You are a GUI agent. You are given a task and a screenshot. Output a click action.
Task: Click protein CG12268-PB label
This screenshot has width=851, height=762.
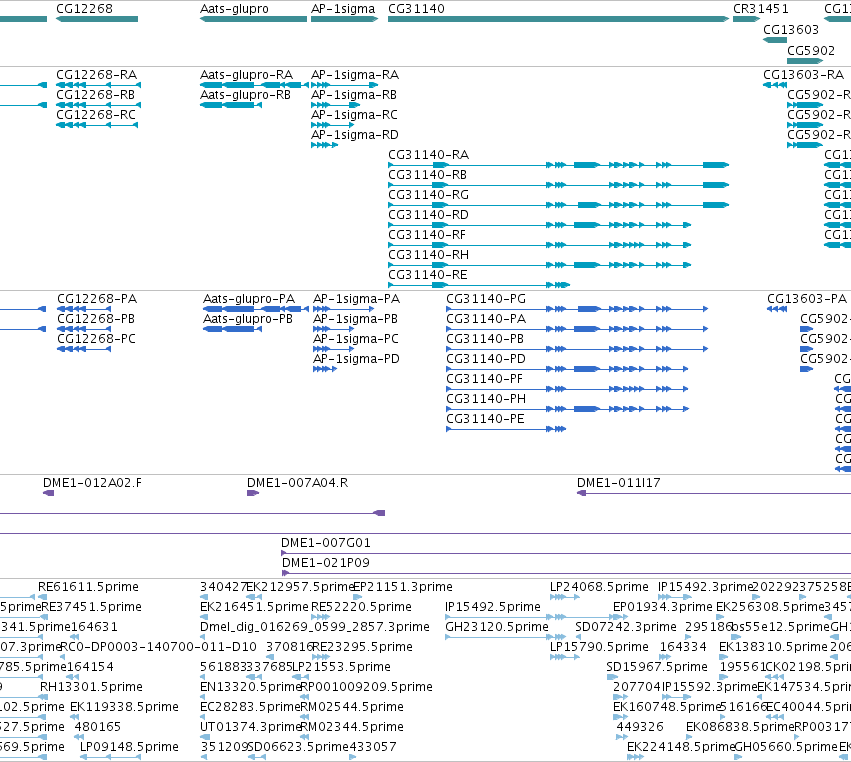point(96,319)
